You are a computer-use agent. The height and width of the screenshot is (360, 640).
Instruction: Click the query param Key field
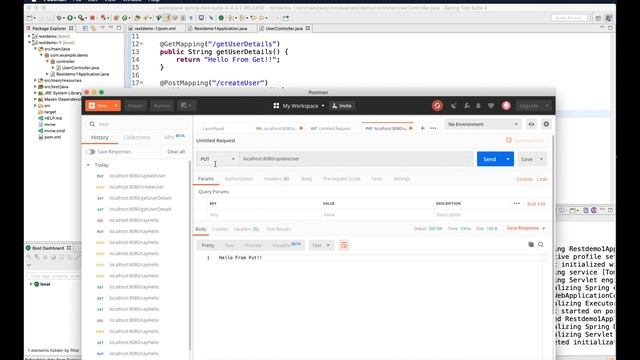pos(264,215)
